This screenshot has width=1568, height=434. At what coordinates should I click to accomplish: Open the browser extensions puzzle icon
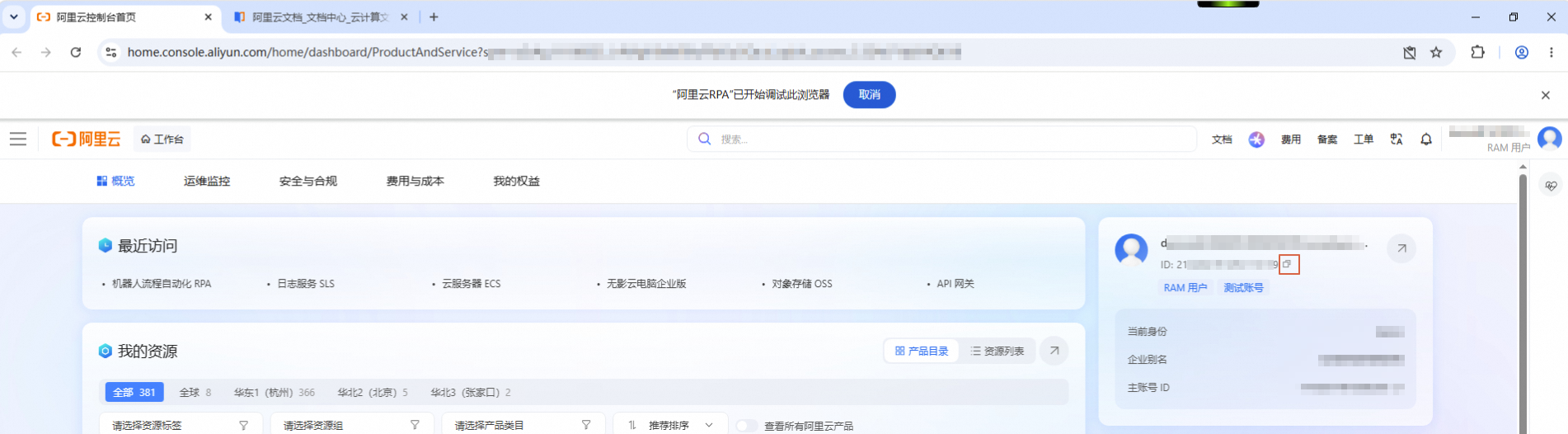tap(1477, 52)
